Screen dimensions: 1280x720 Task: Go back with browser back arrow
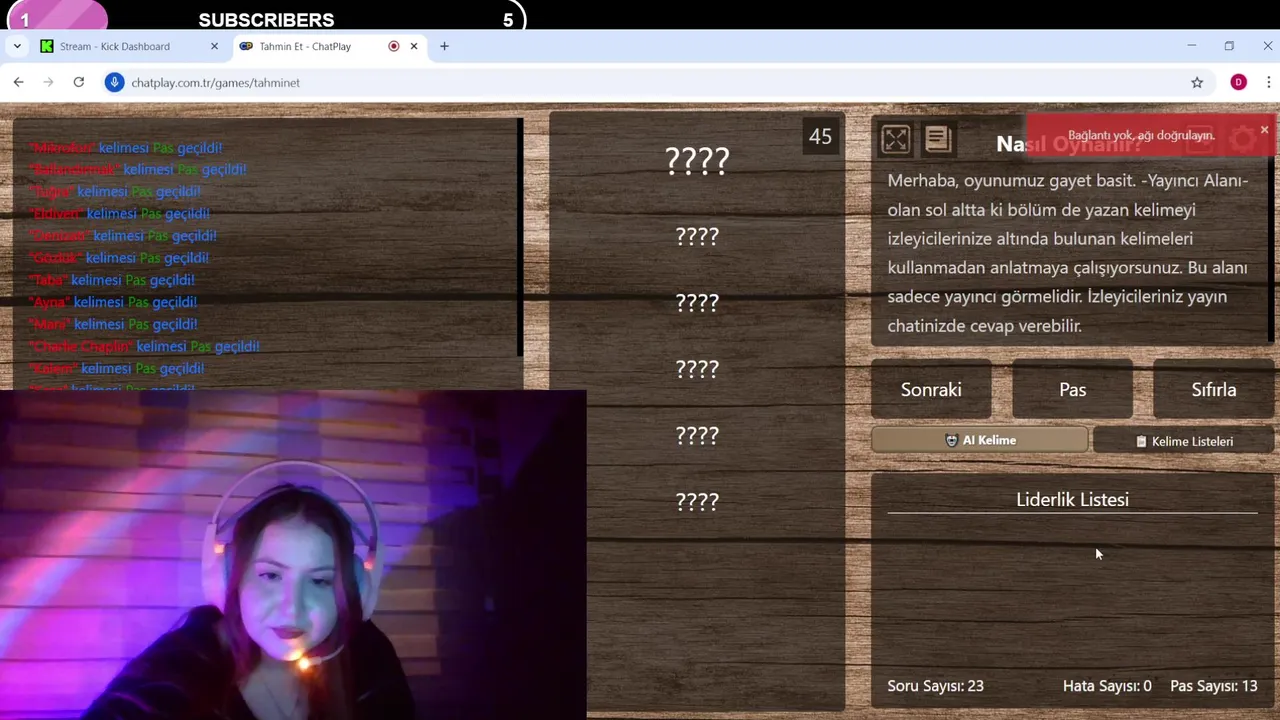[18, 82]
